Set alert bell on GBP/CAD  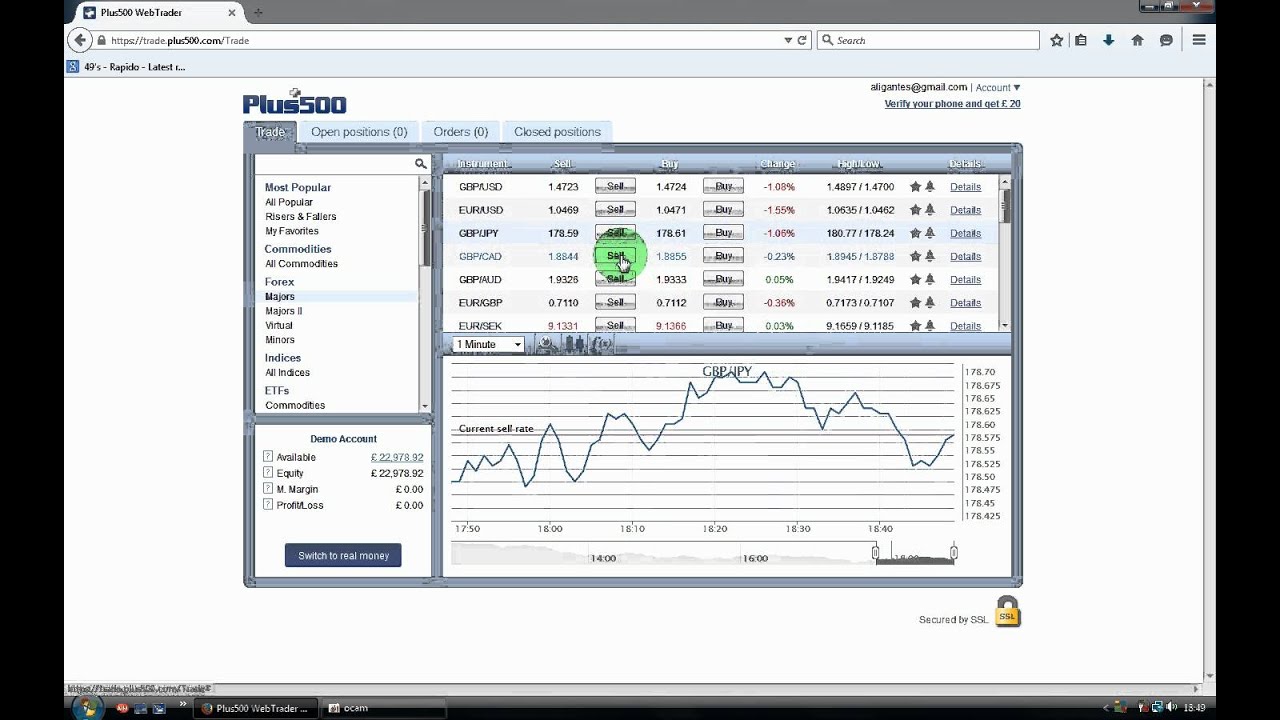(x=930, y=256)
